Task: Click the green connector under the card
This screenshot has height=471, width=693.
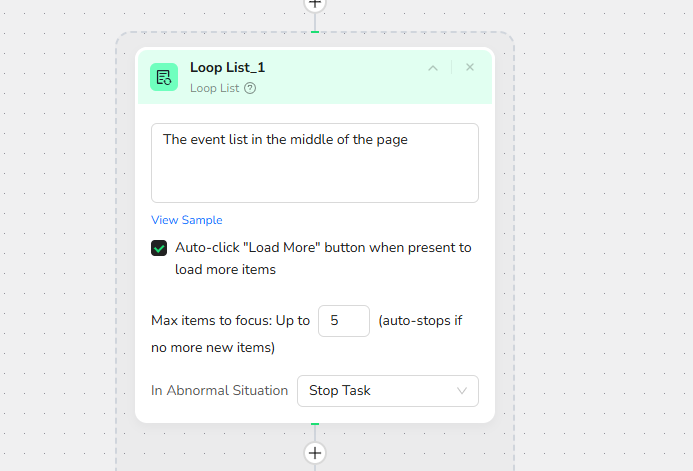Action: (x=315, y=425)
